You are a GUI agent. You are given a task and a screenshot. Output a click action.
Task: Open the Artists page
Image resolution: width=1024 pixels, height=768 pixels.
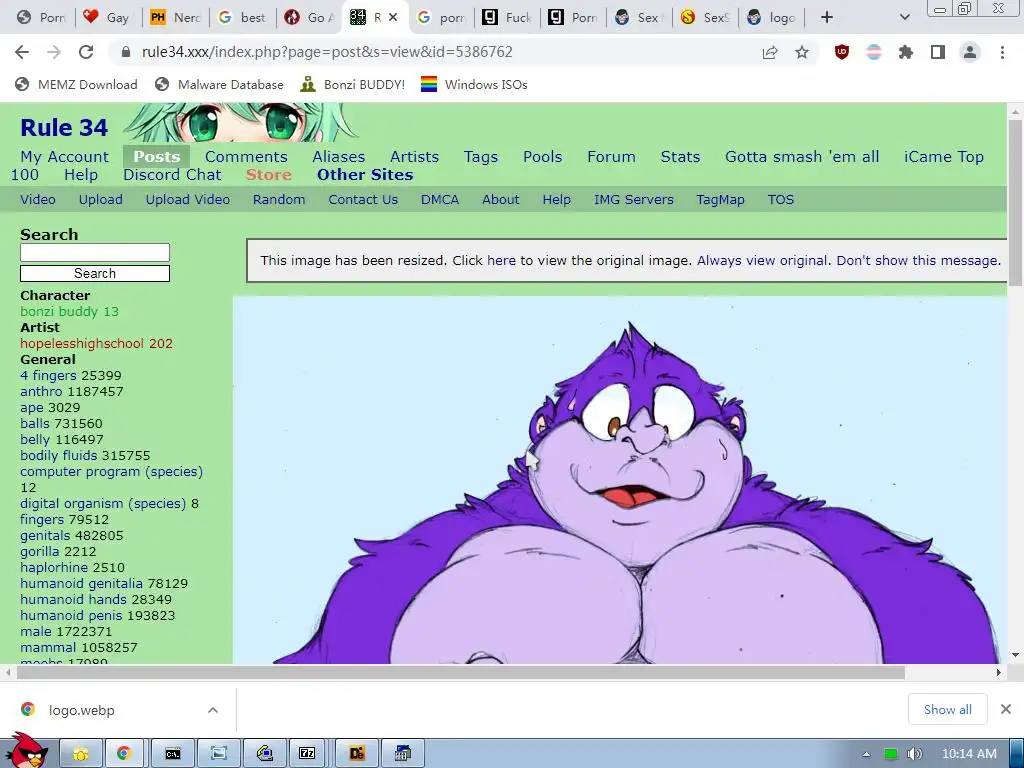tap(415, 157)
